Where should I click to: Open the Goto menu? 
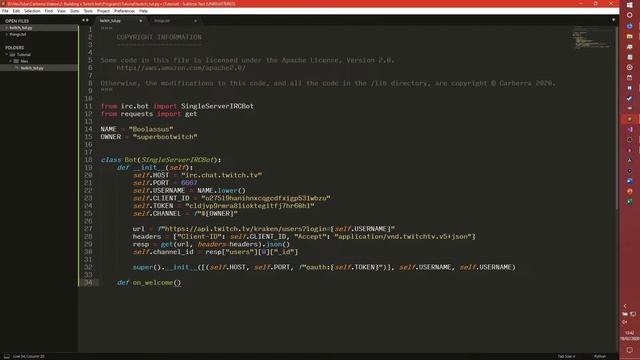(x=75, y=11)
